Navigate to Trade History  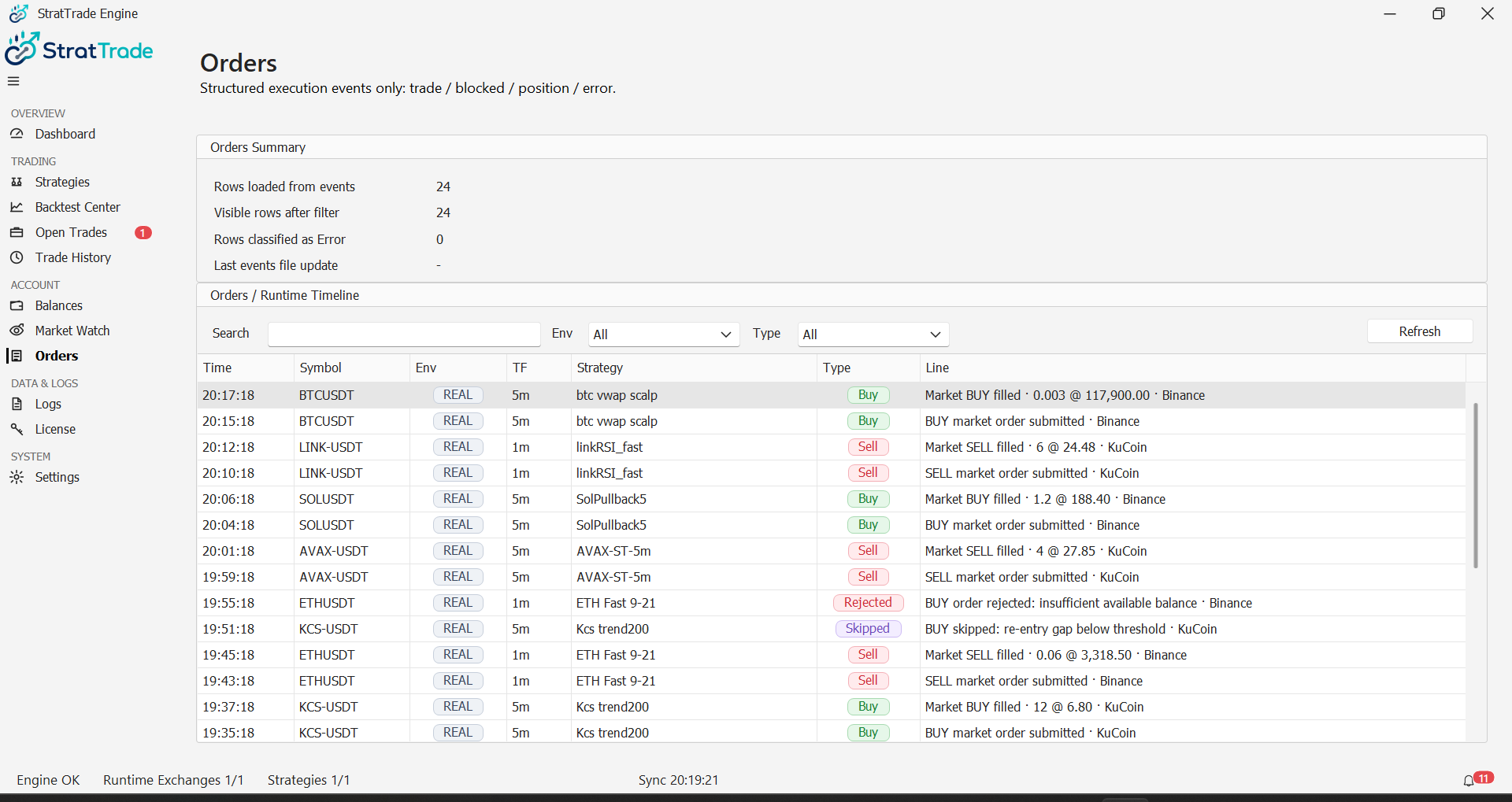point(73,257)
